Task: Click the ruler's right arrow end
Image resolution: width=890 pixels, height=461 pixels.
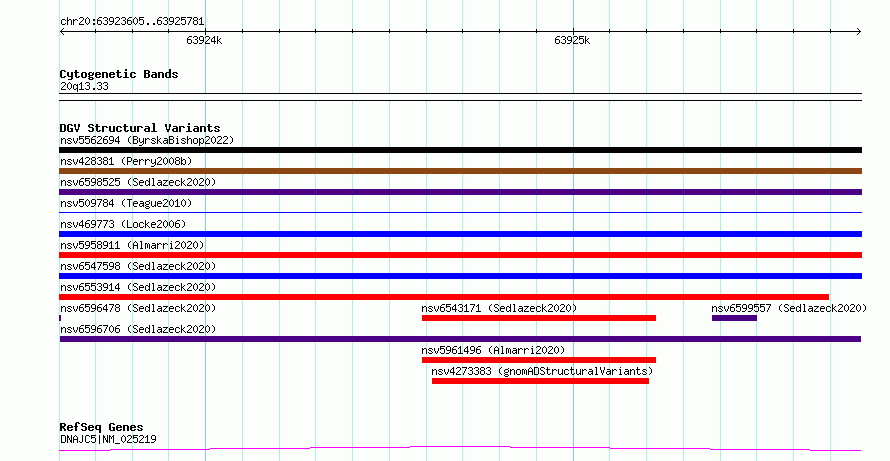Action: 859,31
